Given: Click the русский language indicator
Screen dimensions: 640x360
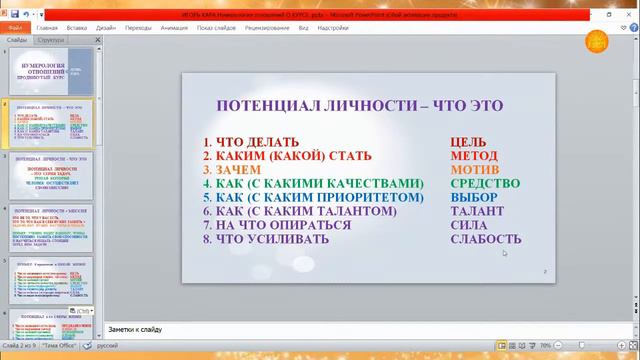Looking at the screenshot, I should 107,345.
